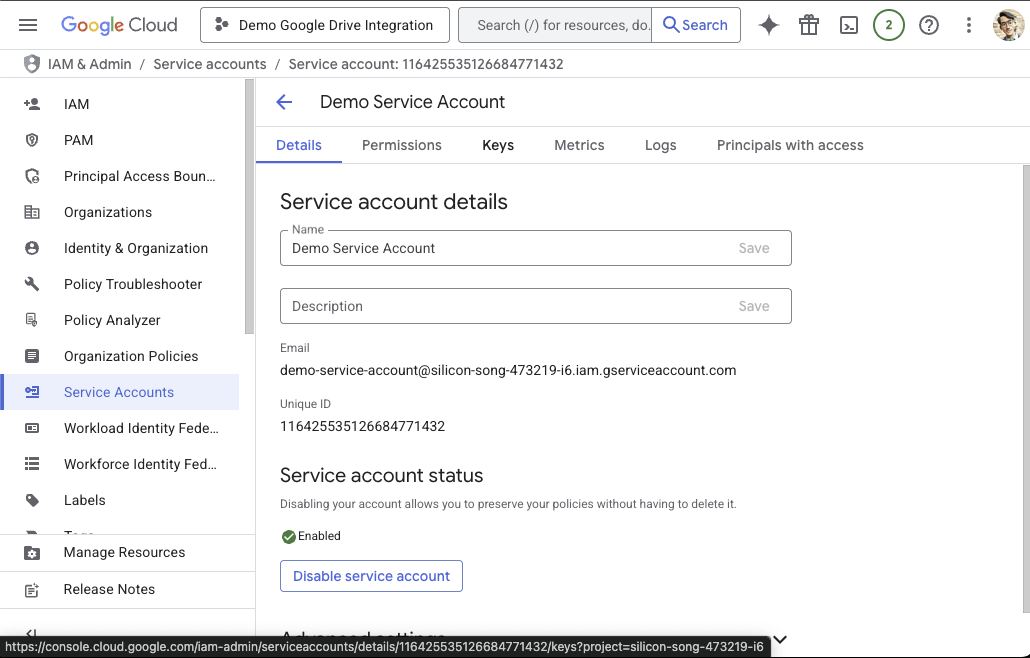Click Save in the Description field
The height and width of the screenshot is (658, 1030).
[x=753, y=306]
